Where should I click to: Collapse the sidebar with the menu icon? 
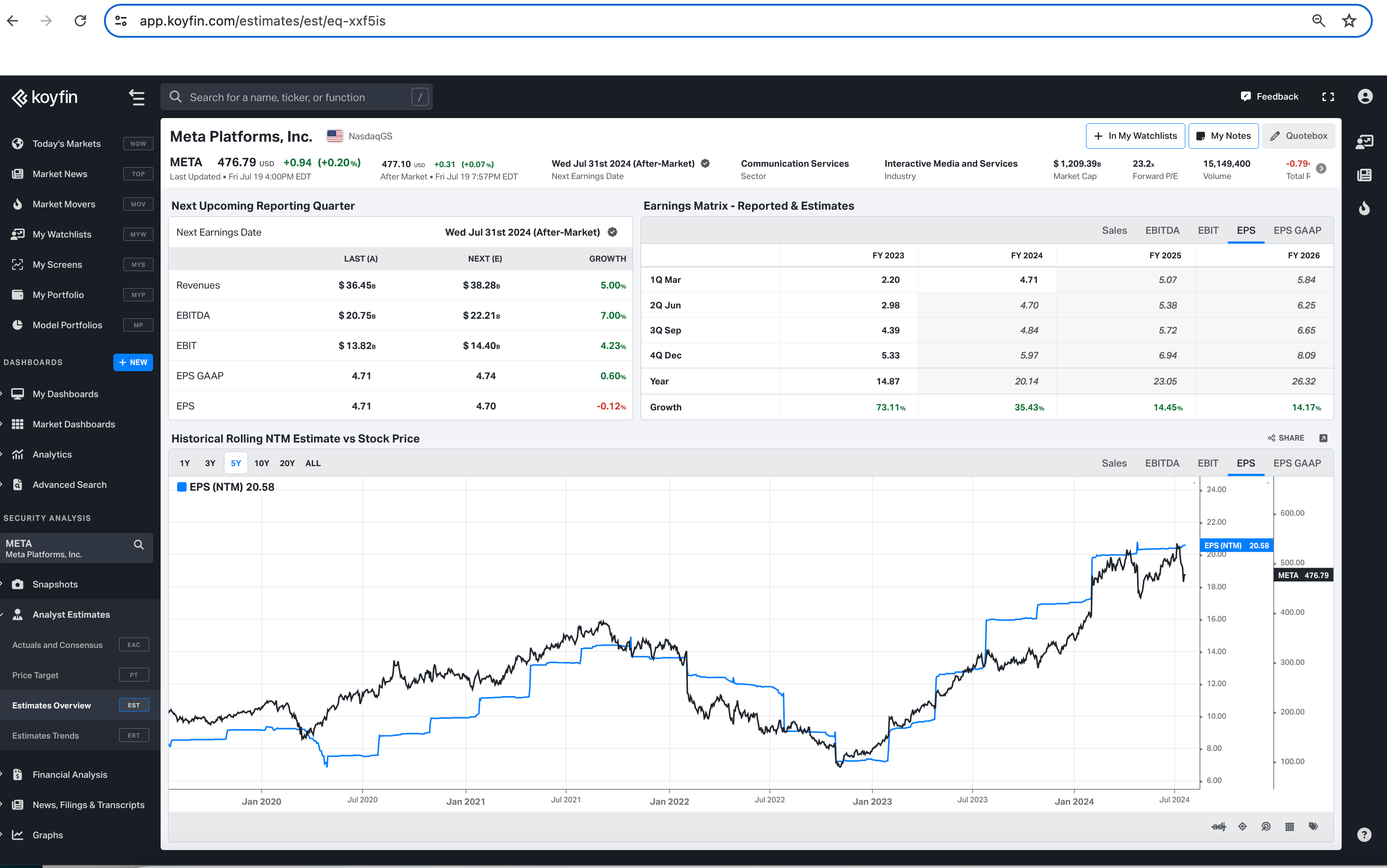tap(137, 98)
